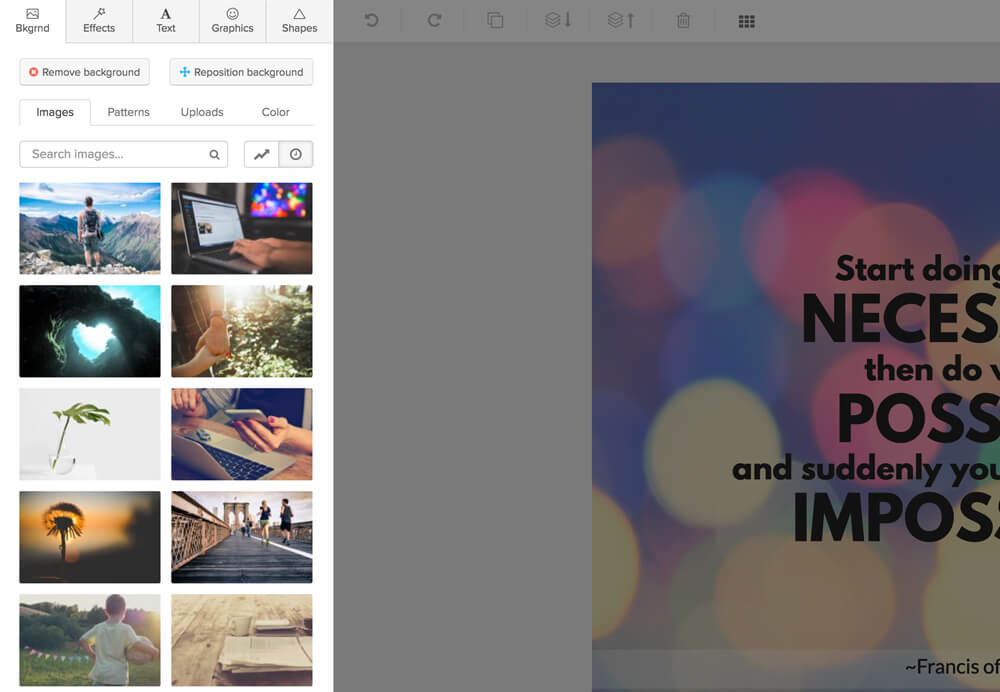Viewport: 1000px width, 692px height.
Task: Click the Remove background button
Action: (85, 72)
